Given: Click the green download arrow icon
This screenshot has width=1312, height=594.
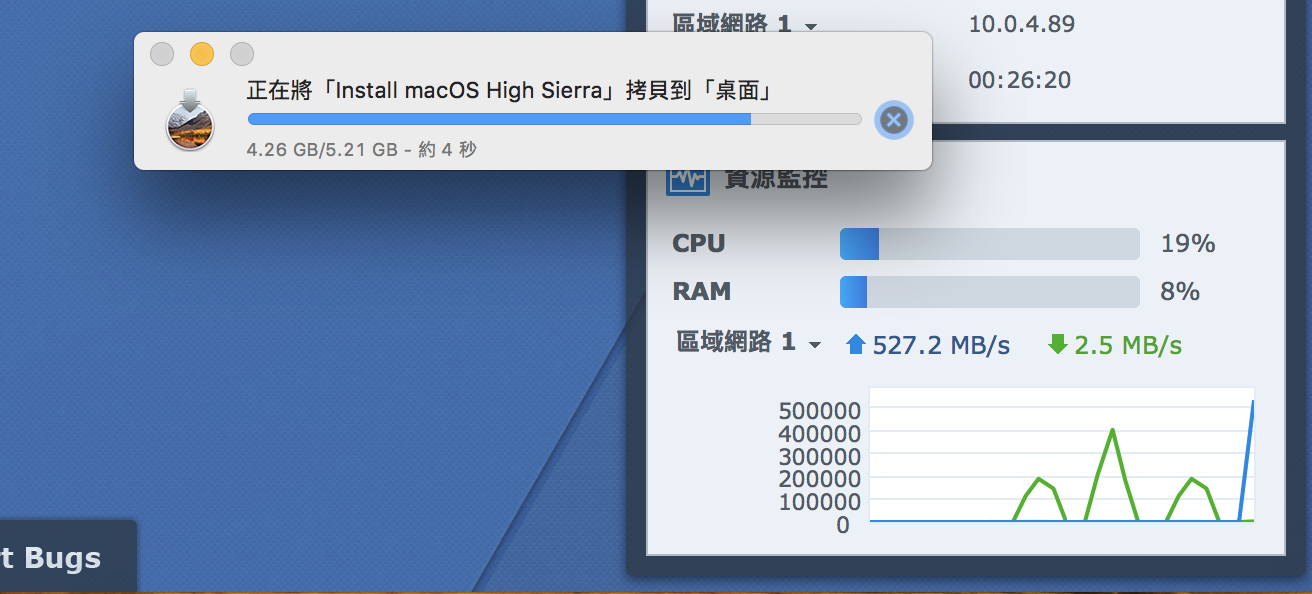Looking at the screenshot, I should coord(1057,345).
